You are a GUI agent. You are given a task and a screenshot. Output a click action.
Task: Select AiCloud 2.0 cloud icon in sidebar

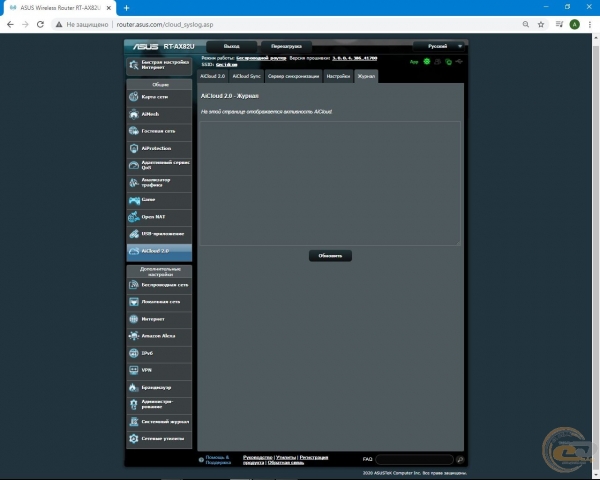click(x=134, y=251)
